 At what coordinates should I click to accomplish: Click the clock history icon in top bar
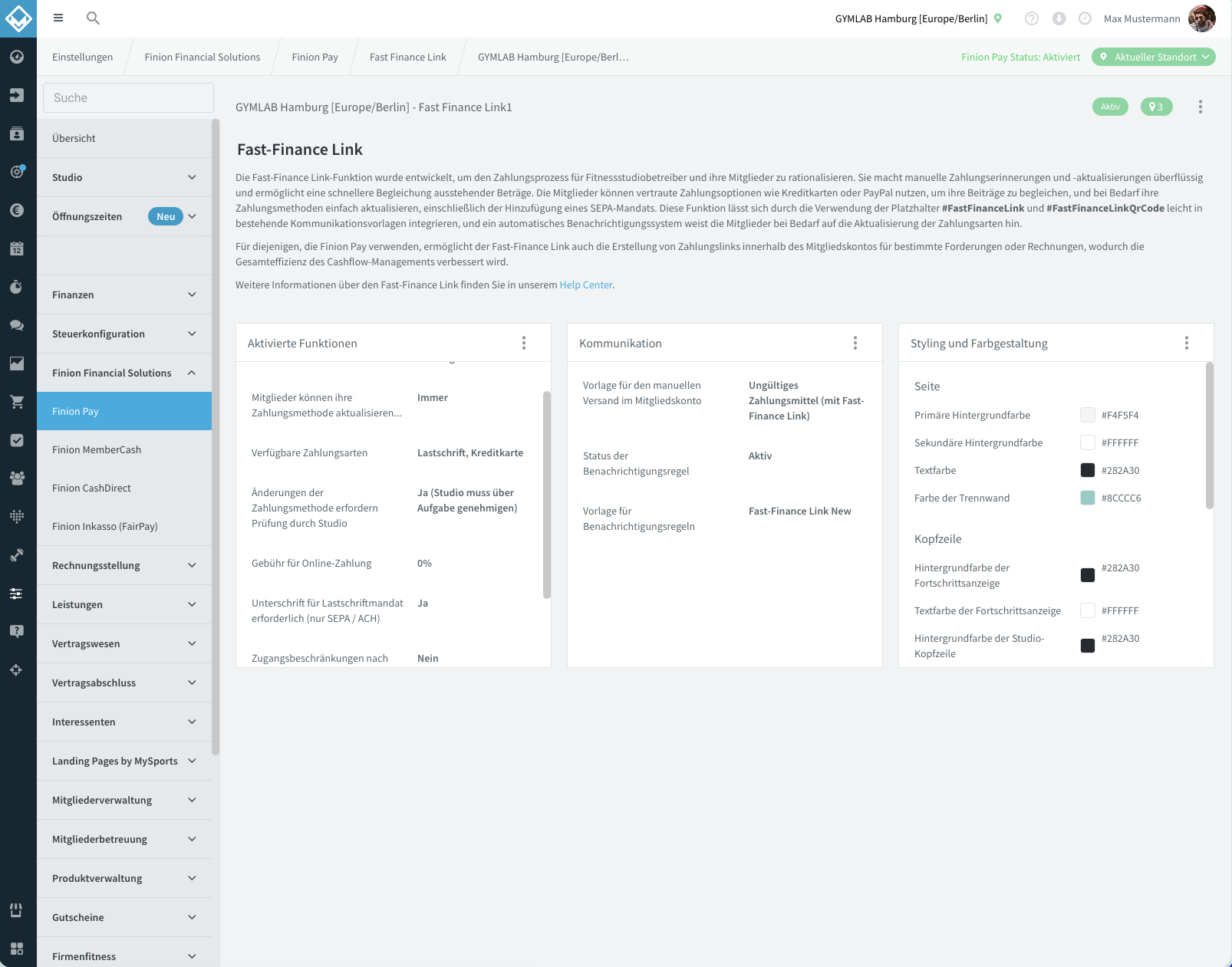point(1085,18)
